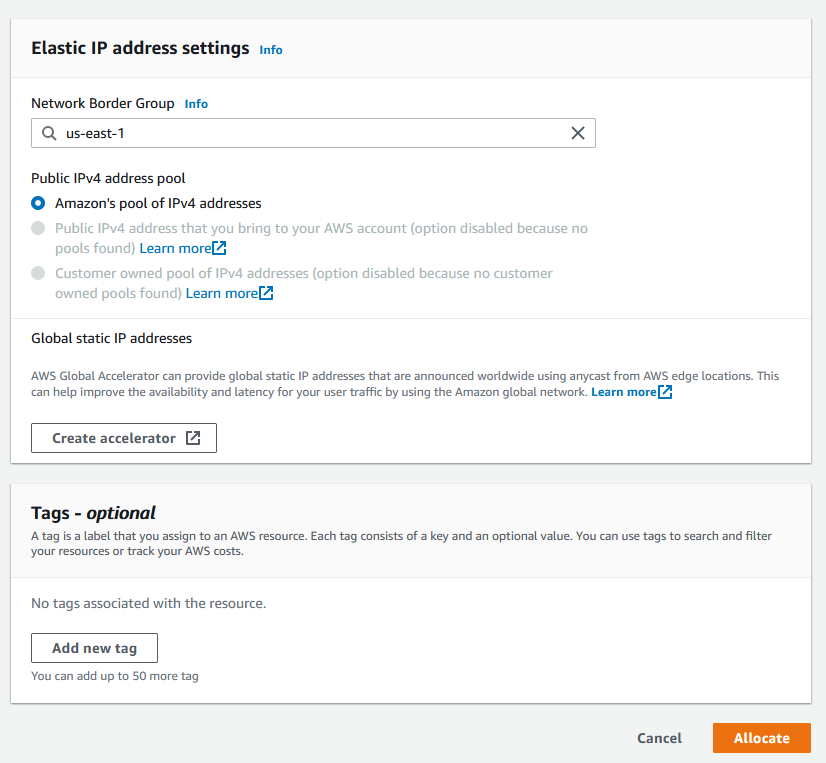Screen dimensions: 826x763
Task: Click Cancel to discard allocation
Action: pos(660,738)
